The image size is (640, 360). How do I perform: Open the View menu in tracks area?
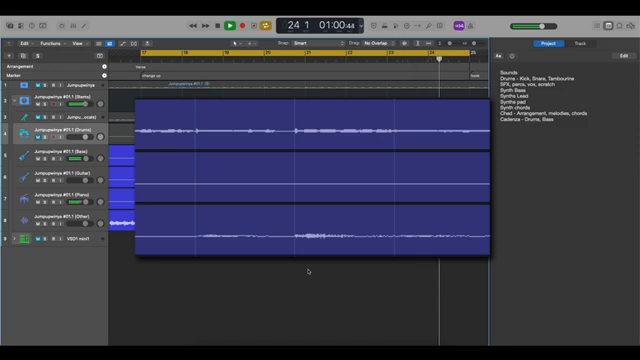(x=80, y=43)
